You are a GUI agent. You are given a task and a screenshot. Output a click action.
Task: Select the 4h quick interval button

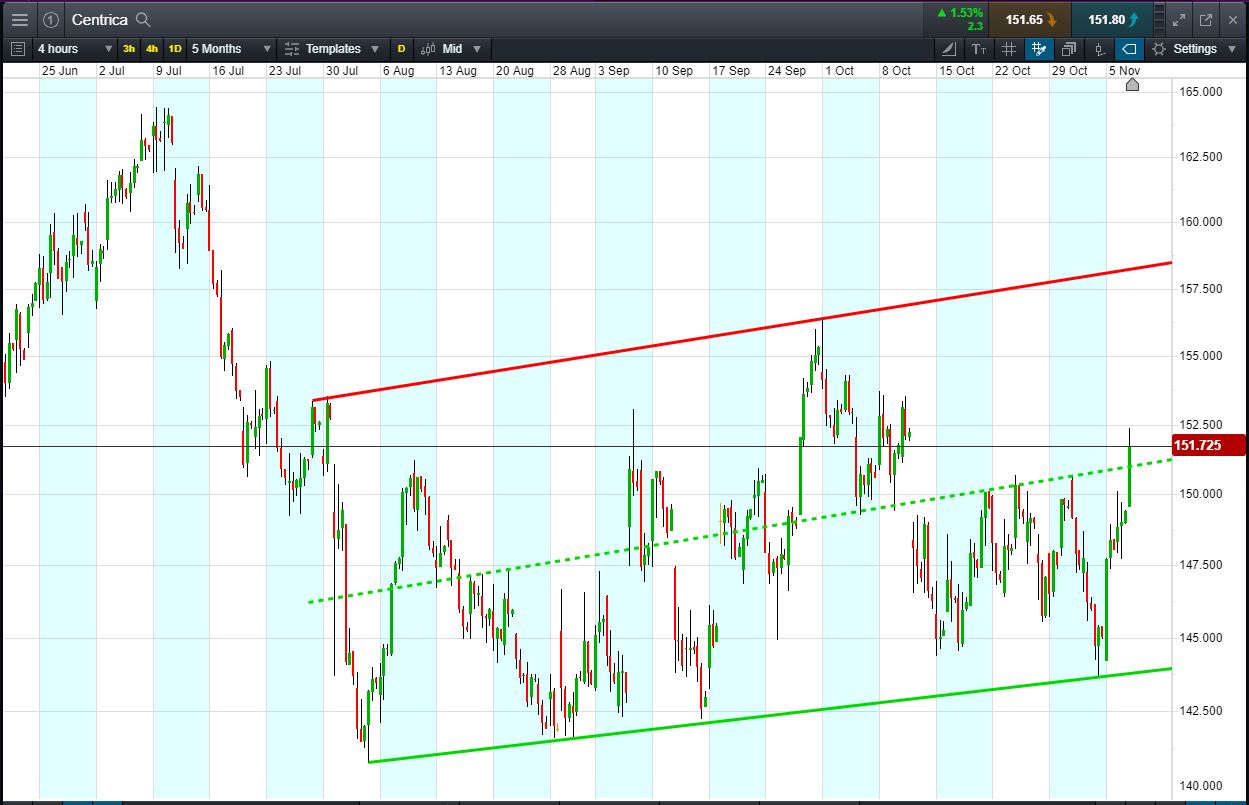tap(152, 48)
